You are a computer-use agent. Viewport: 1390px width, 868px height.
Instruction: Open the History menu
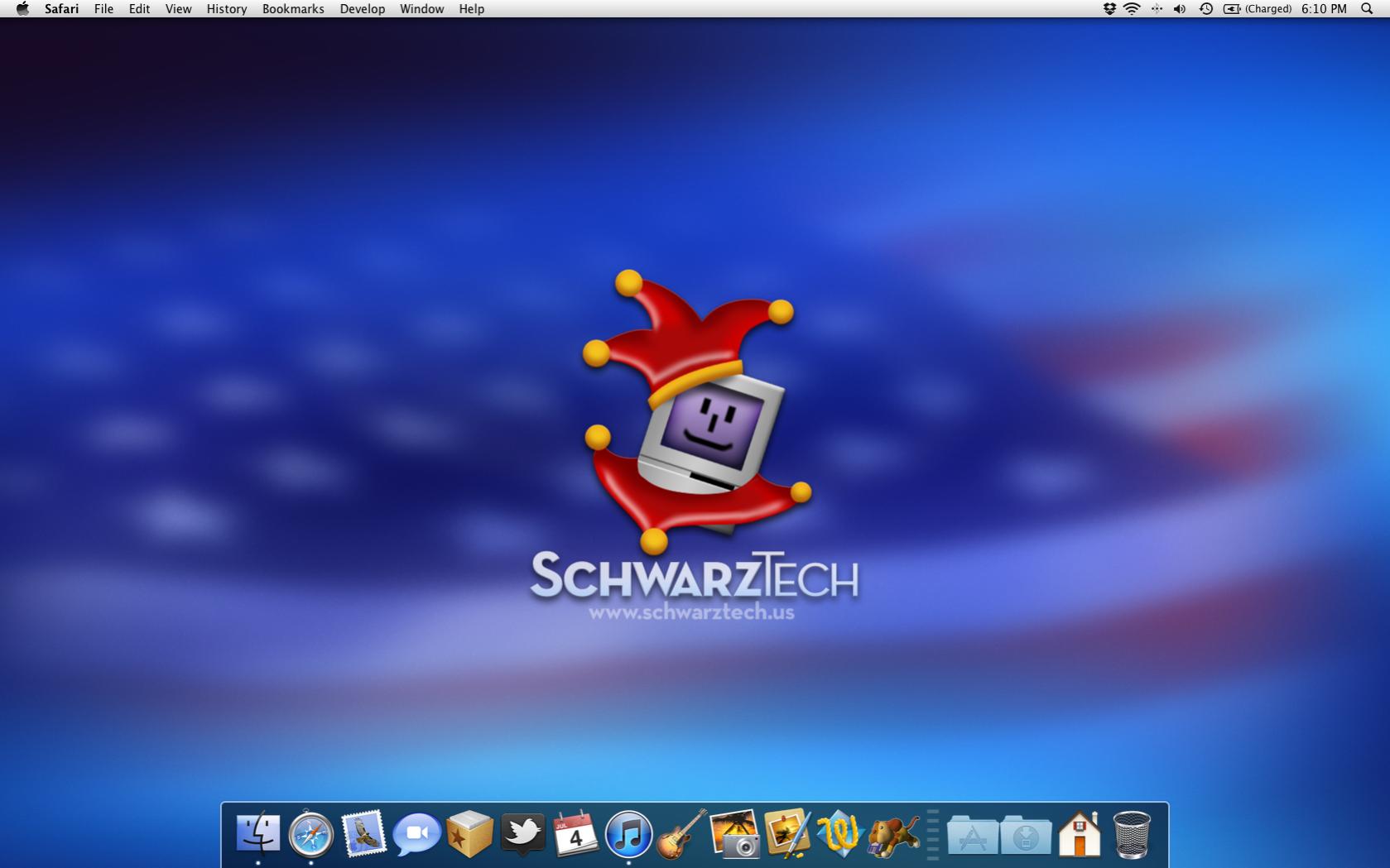click(x=227, y=9)
